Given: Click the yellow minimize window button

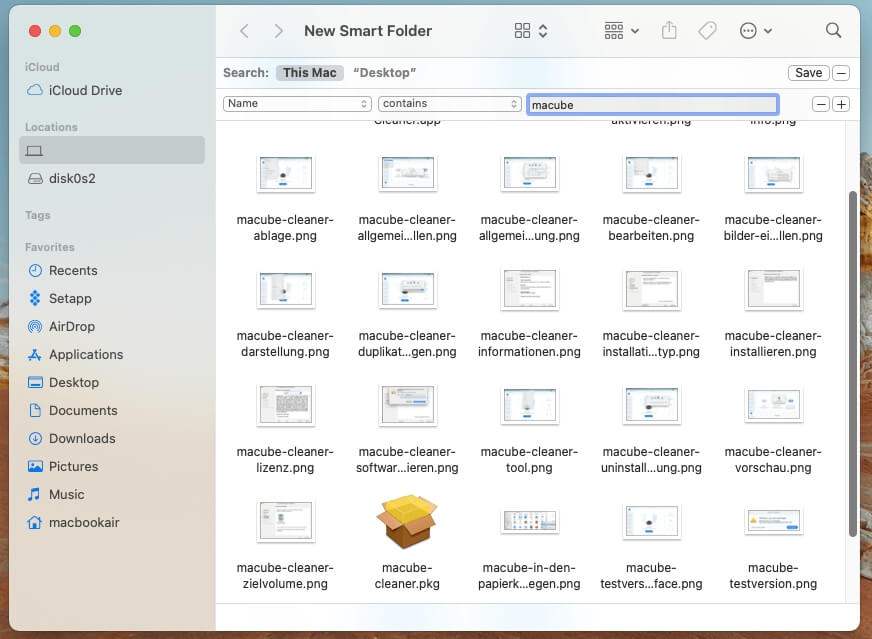Looking at the screenshot, I should 55,31.
